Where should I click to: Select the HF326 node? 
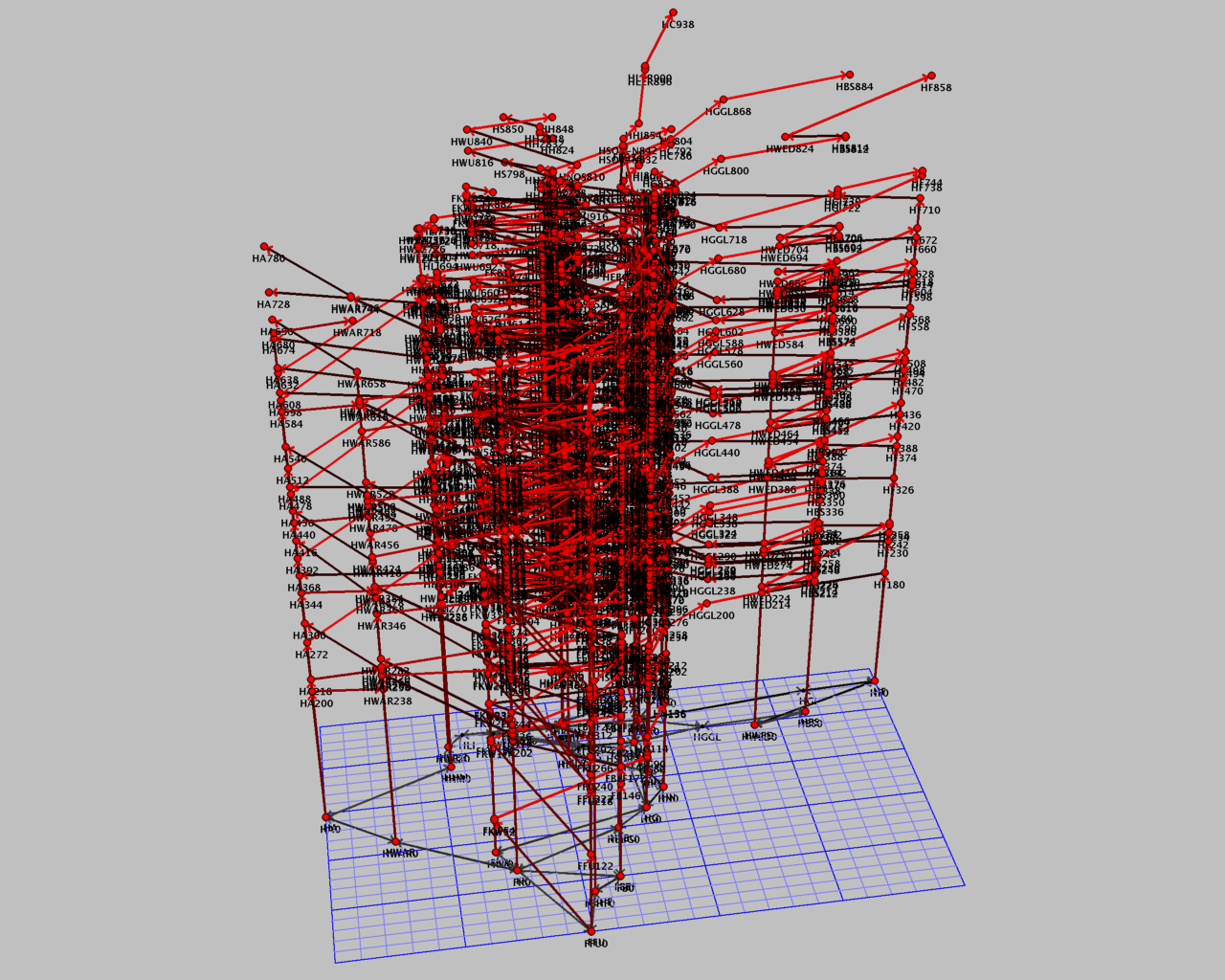pos(893,479)
